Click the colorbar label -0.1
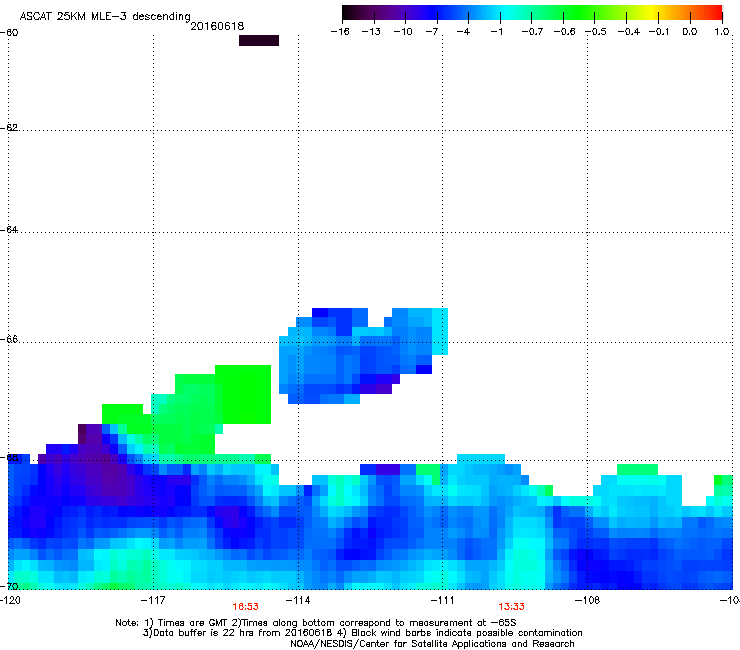The width and height of the screenshot is (740, 650). pyautogui.click(x=659, y=32)
